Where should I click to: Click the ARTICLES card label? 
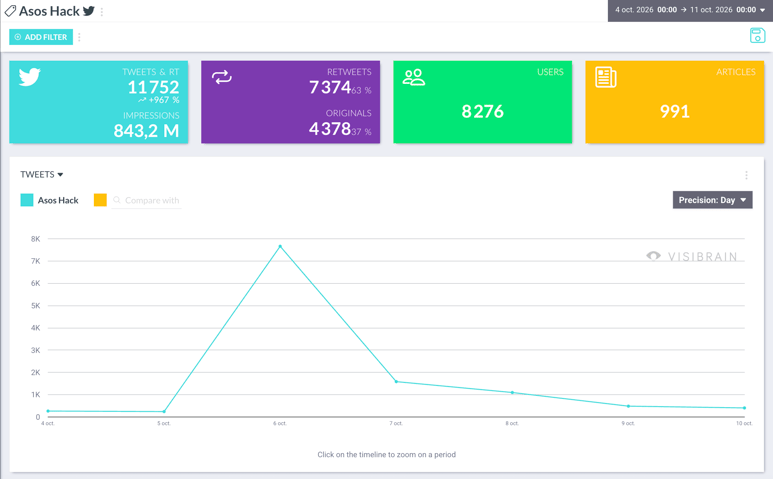[x=736, y=72]
